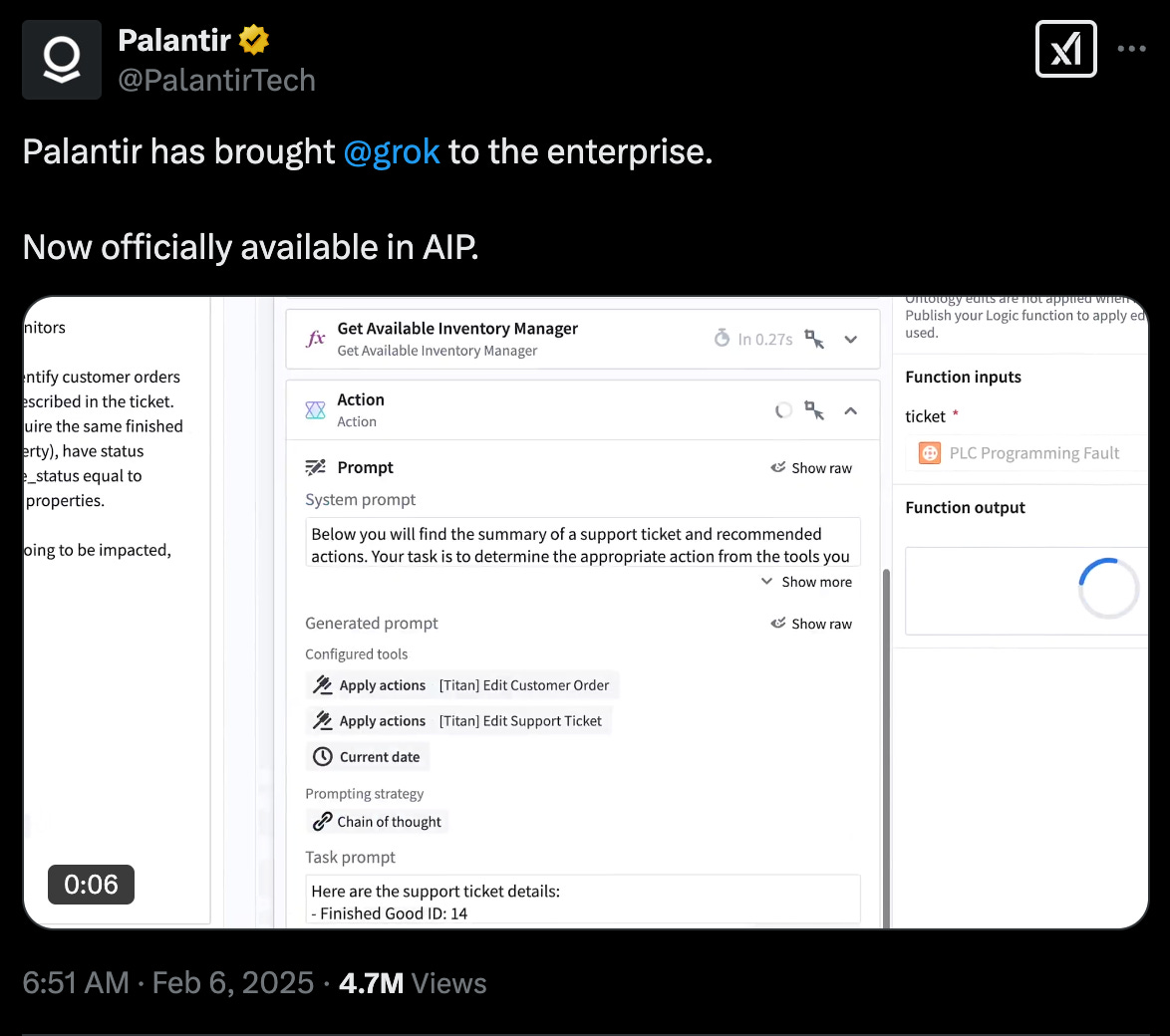Click the fx function icon for Inventory Manager

315,339
